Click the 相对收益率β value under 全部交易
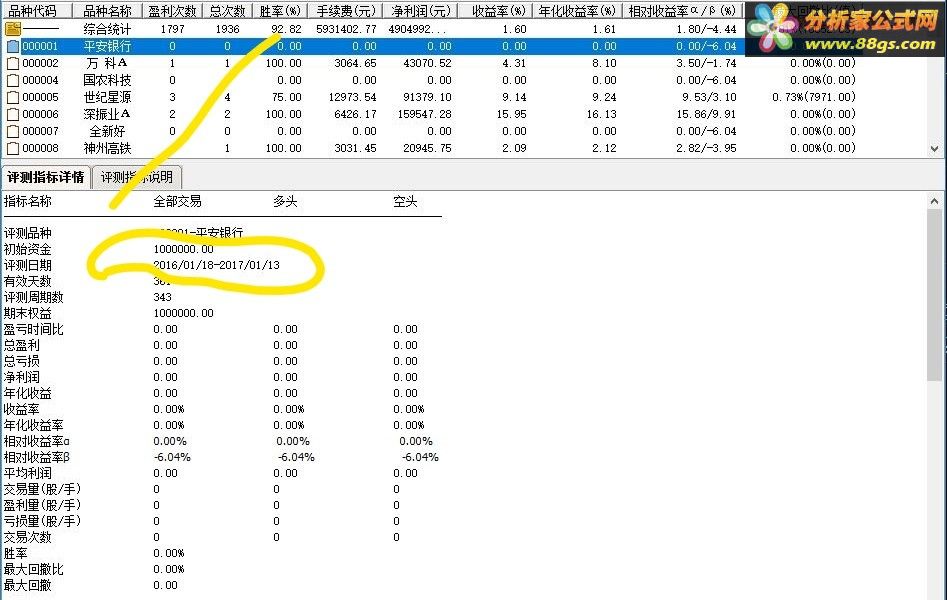This screenshot has height=600, width=947. tap(172, 457)
